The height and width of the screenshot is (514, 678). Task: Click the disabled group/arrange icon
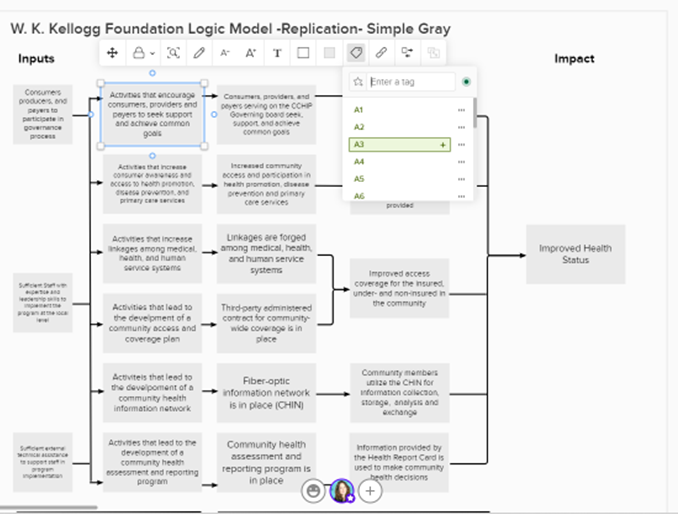[433, 53]
